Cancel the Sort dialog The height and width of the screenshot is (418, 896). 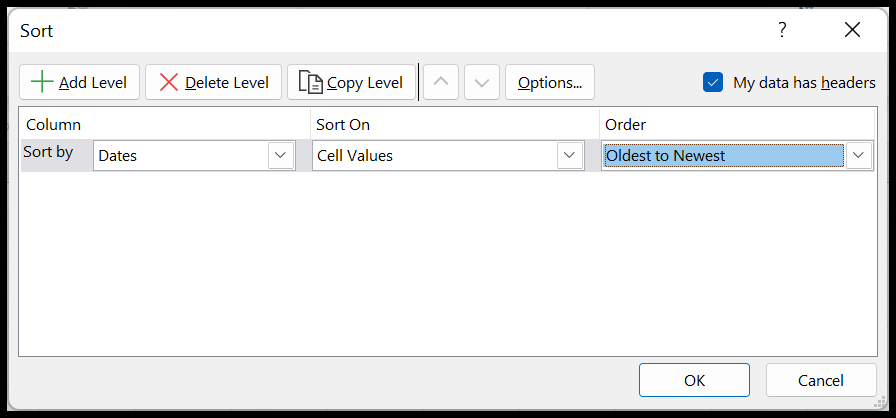click(x=821, y=380)
